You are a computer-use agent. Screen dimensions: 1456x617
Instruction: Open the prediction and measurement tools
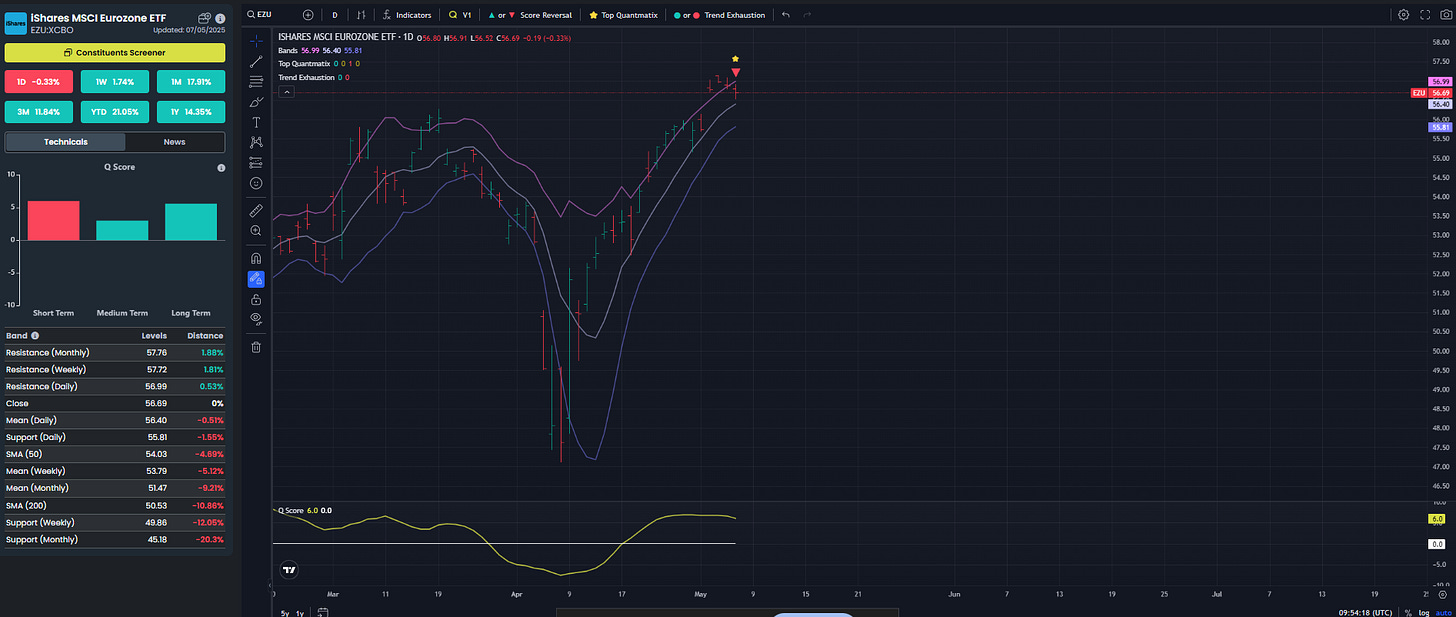point(257,162)
